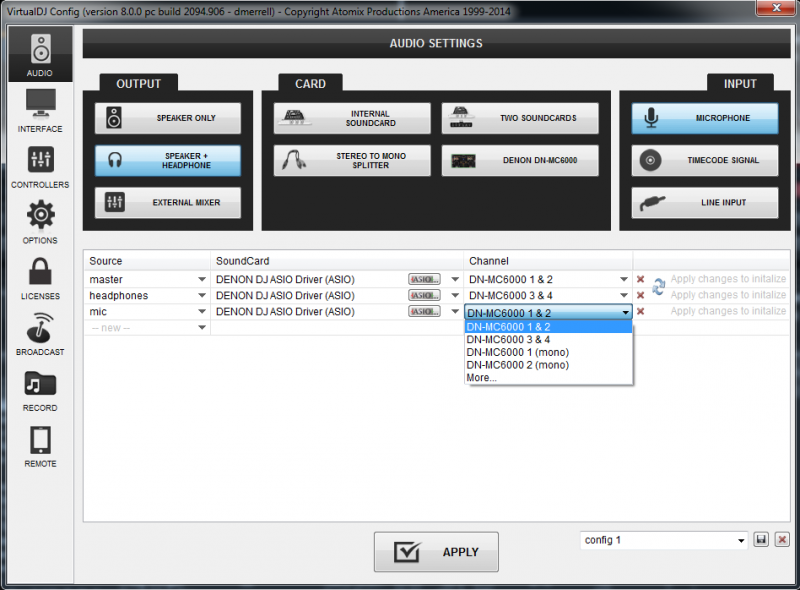Select Speaker + Headphone output
Image resolution: width=800 pixels, height=590 pixels.
[x=168, y=160]
